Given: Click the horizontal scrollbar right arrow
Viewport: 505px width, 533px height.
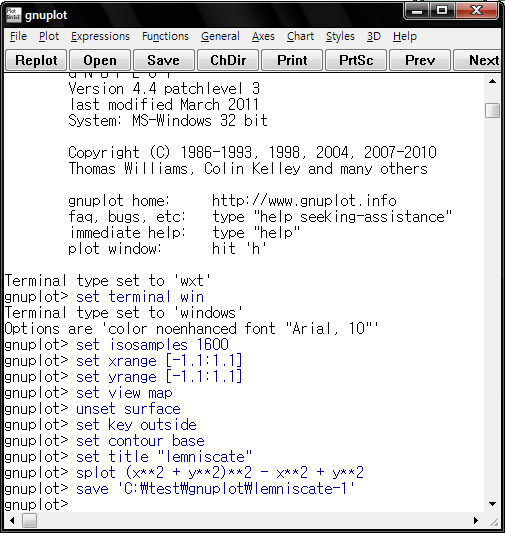Looking at the screenshot, I should click(476, 520).
